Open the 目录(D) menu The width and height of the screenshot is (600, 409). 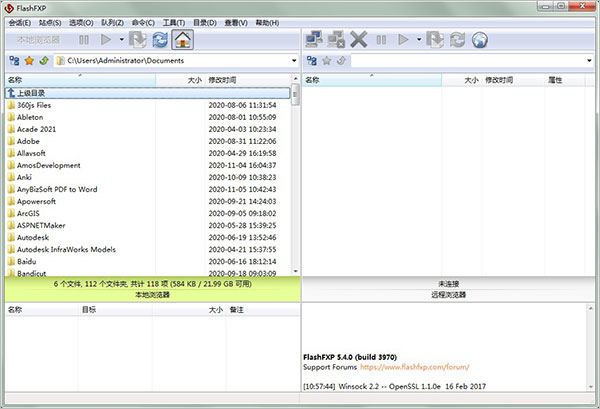[x=205, y=23]
